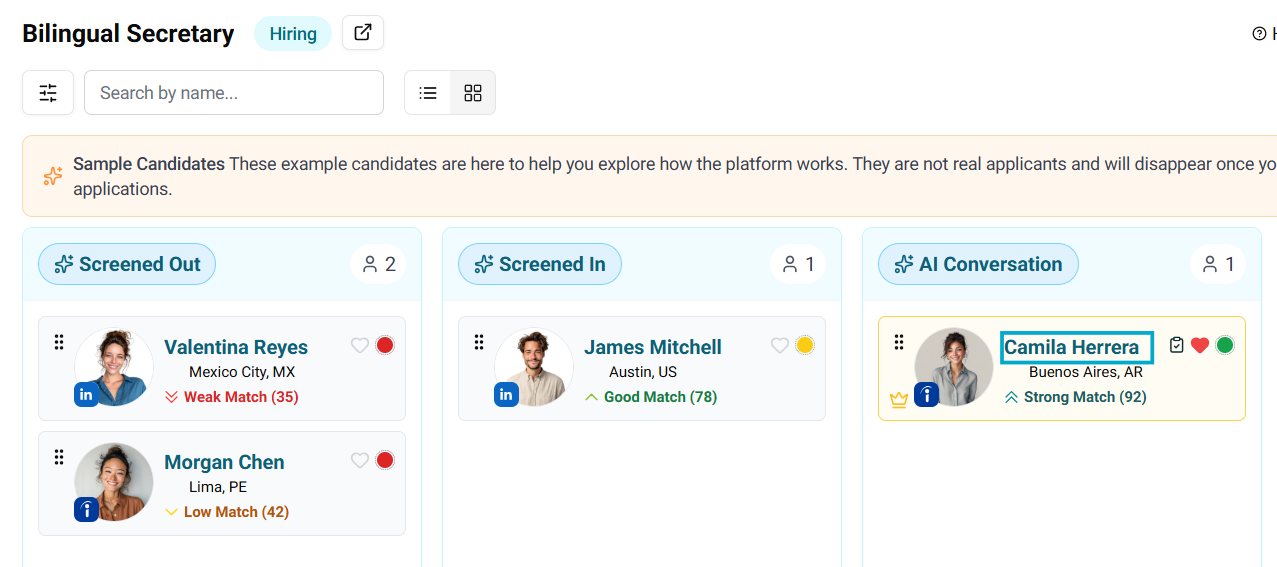Click red status dot on Morgan Chen
This screenshot has width=1277, height=567.
[385, 460]
